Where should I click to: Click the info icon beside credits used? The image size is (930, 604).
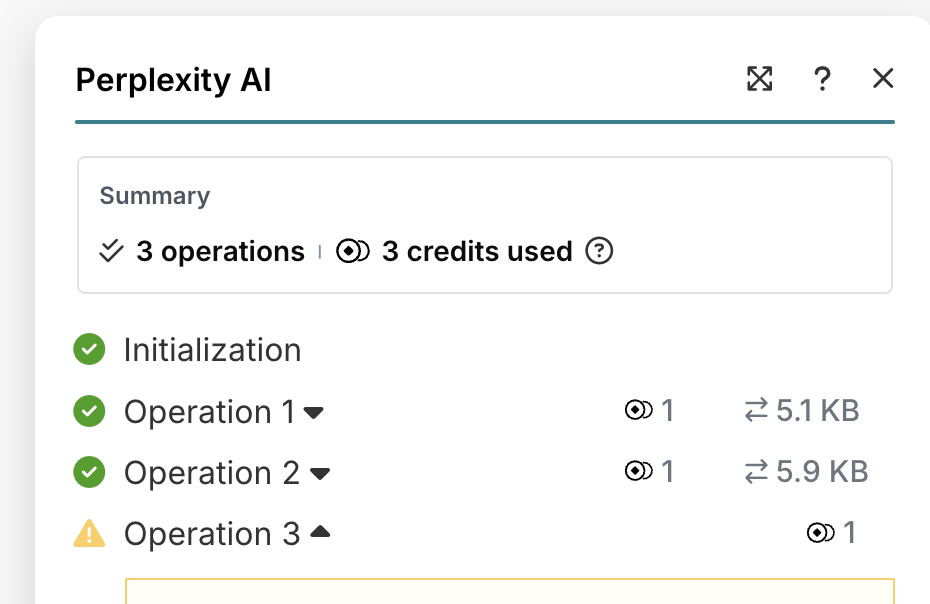pos(598,251)
